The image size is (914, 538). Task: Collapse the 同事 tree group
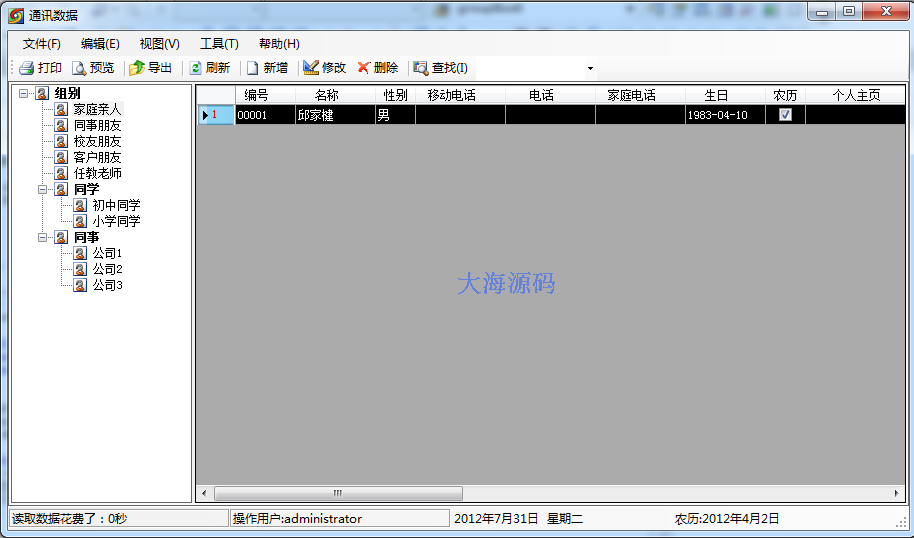[43, 237]
